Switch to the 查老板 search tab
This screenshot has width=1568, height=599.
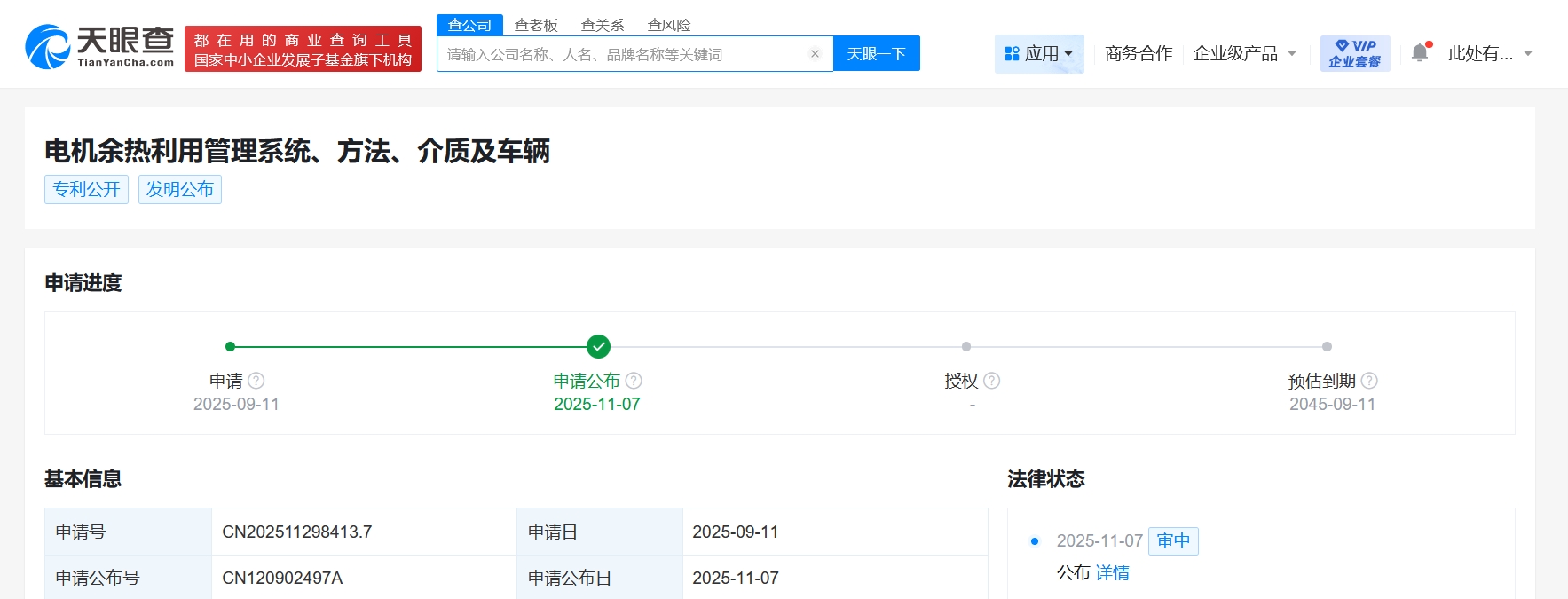pos(536,25)
